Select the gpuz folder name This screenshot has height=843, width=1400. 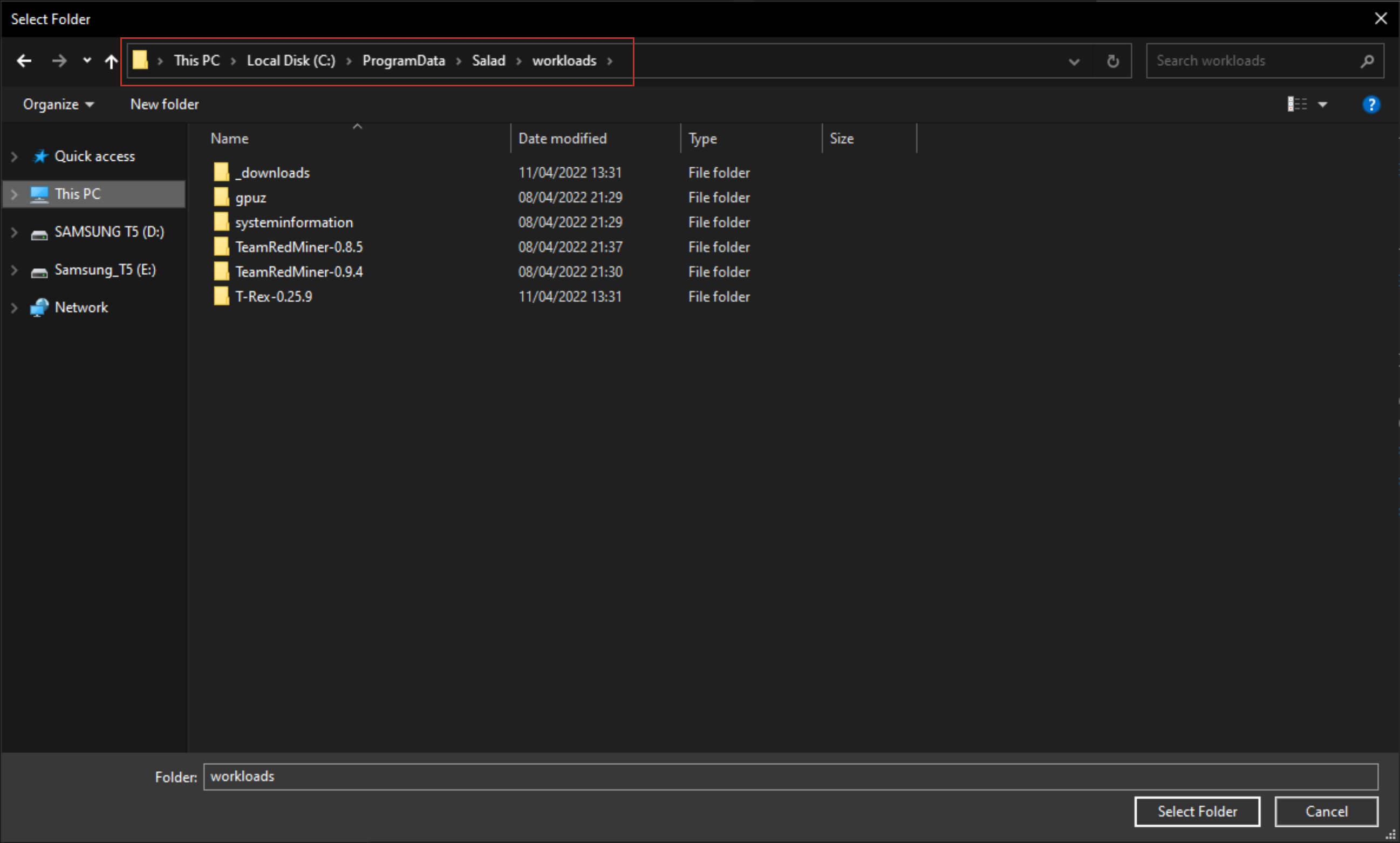pos(250,198)
